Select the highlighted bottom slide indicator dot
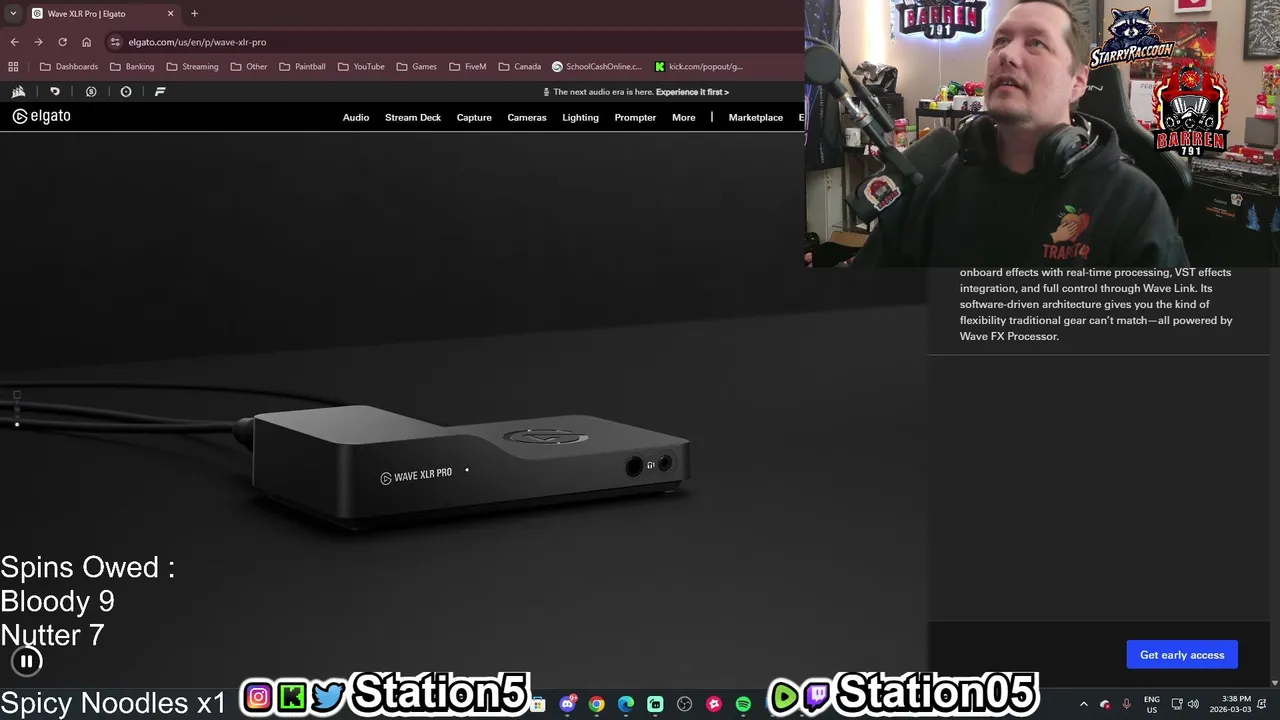This screenshot has height=720, width=1280. pos(17,424)
